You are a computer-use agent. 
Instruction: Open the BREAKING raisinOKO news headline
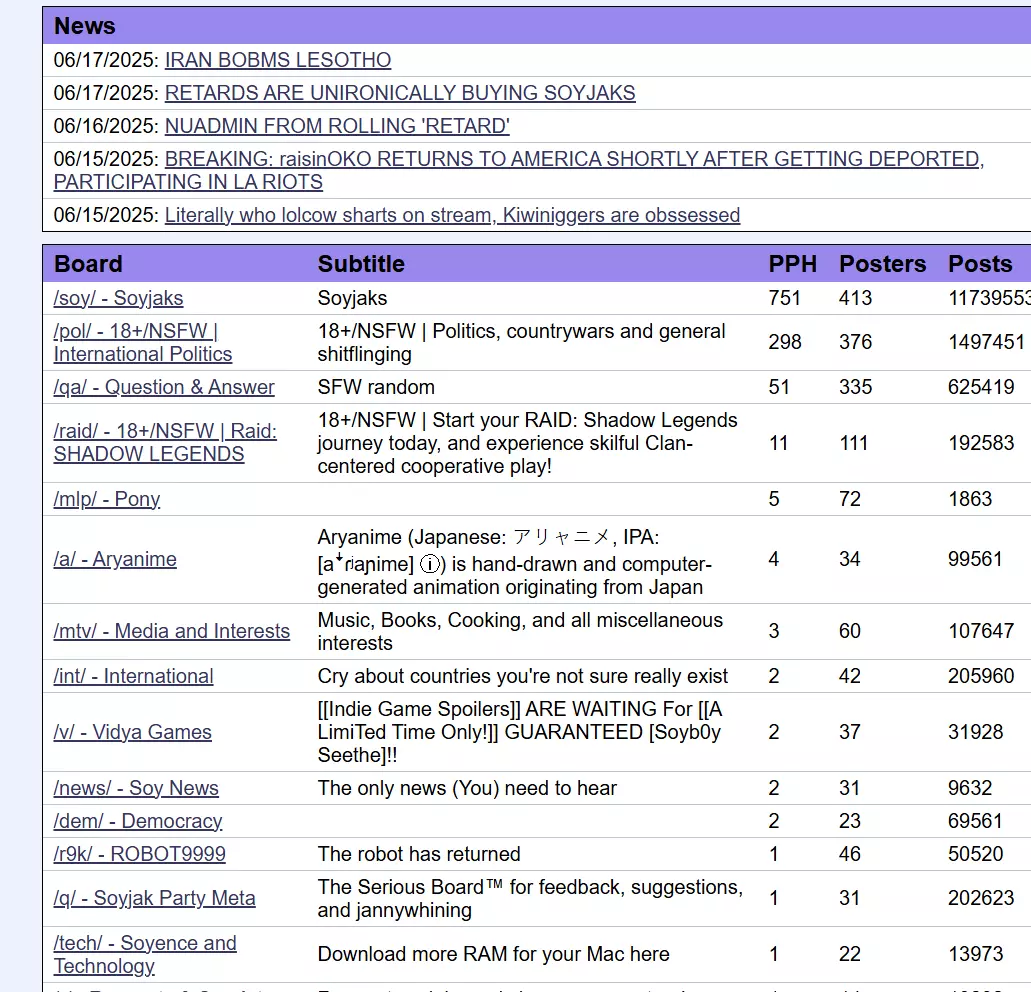[x=519, y=170]
